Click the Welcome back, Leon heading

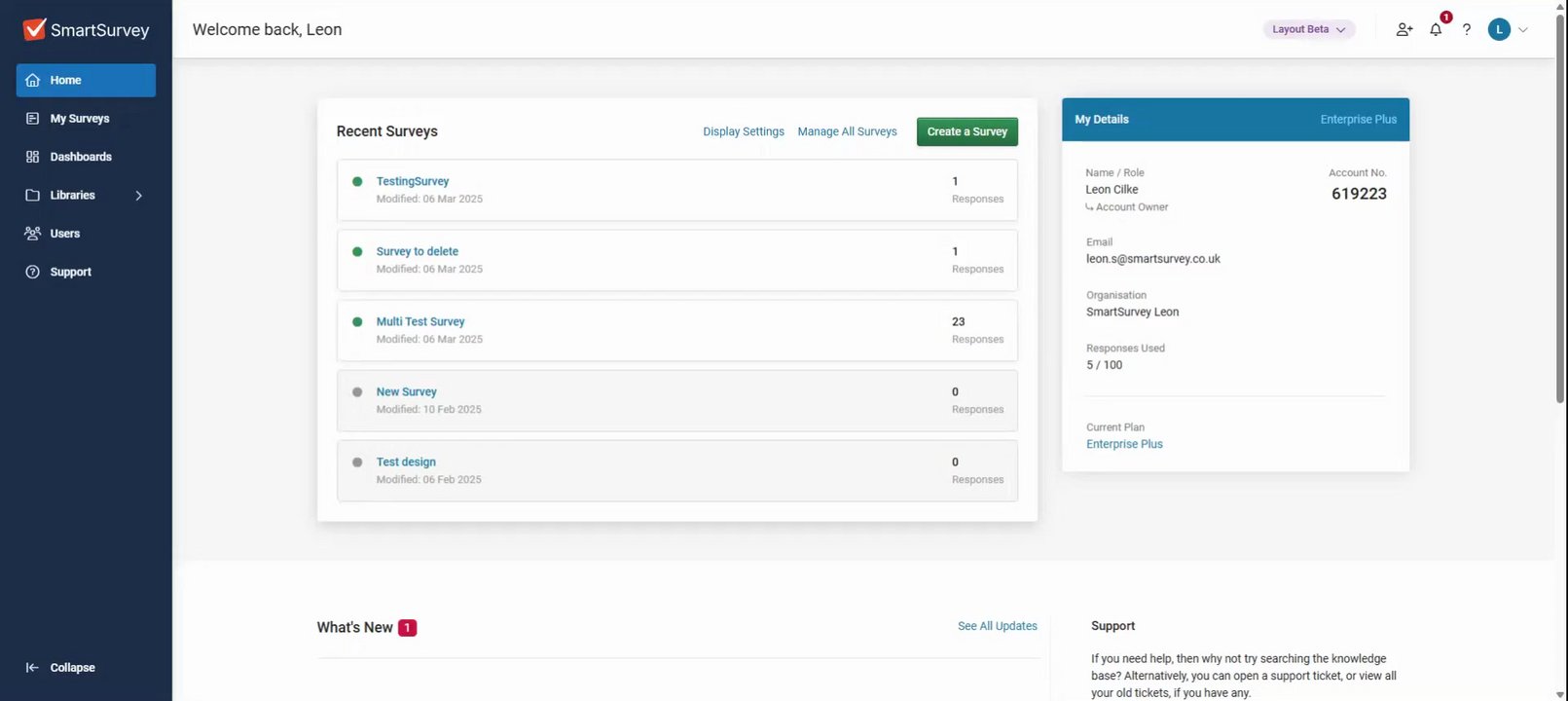pos(267,29)
